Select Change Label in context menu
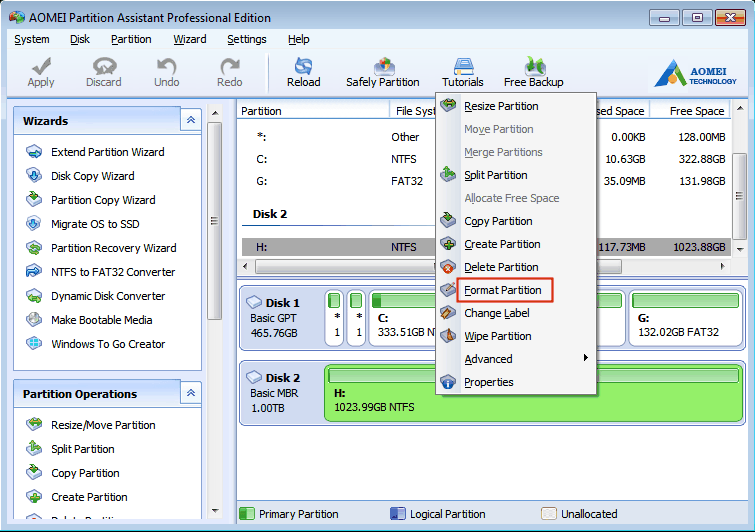 point(496,313)
